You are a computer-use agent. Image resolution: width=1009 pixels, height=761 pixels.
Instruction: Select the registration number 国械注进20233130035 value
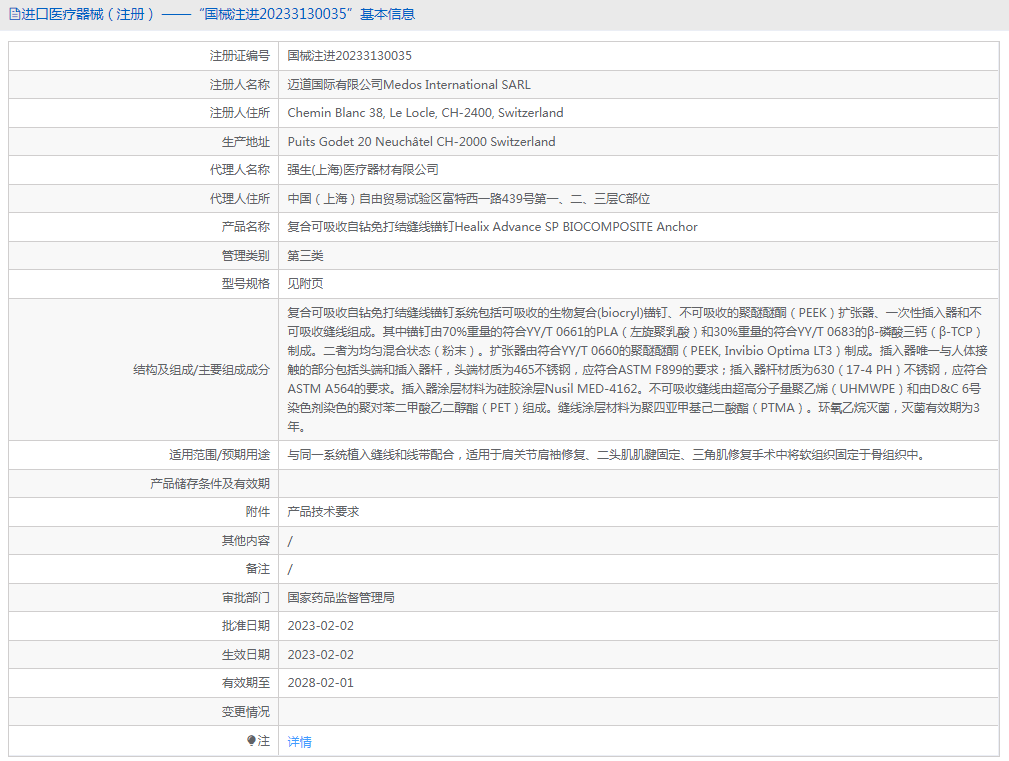coord(349,56)
